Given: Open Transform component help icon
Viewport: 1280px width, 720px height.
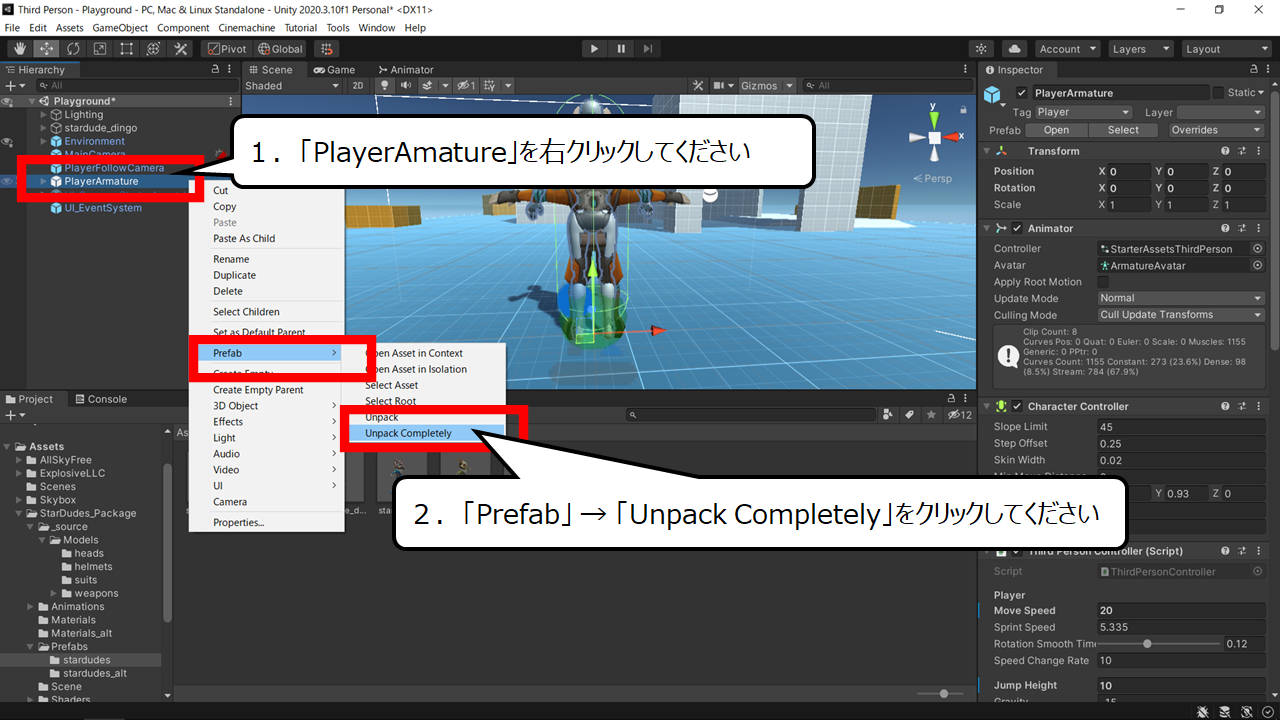Looking at the screenshot, I should pyautogui.click(x=1225, y=151).
